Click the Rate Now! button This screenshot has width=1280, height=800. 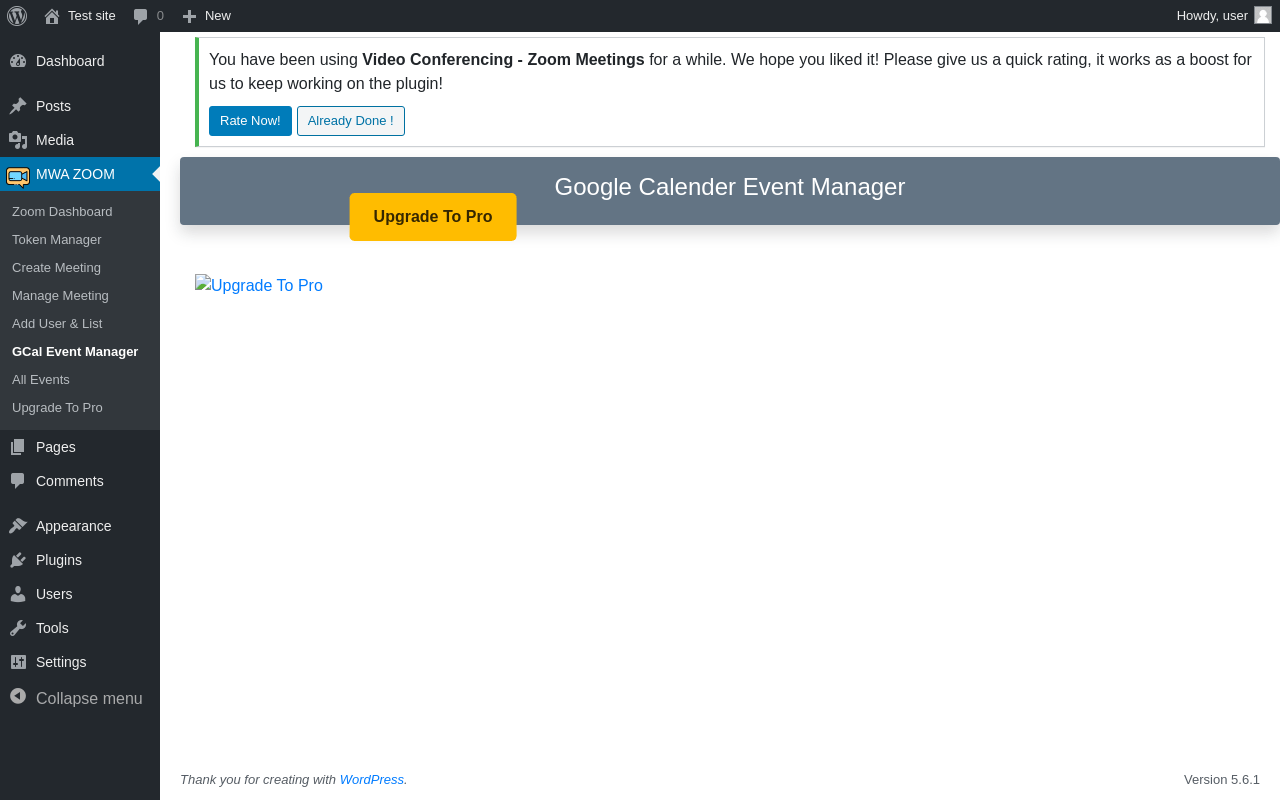pos(250,121)
